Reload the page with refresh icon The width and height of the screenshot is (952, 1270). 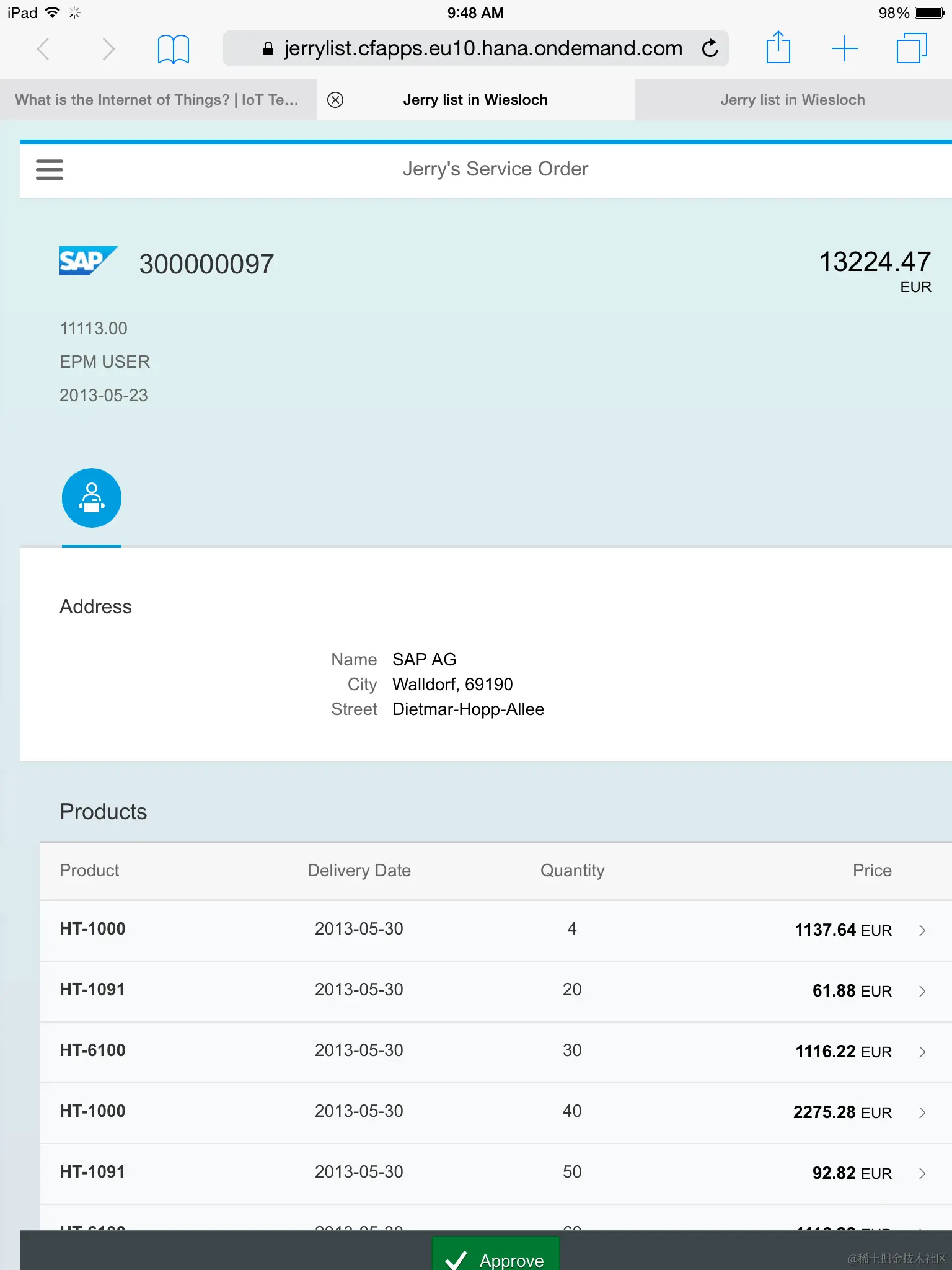click(x=710, y=48)
